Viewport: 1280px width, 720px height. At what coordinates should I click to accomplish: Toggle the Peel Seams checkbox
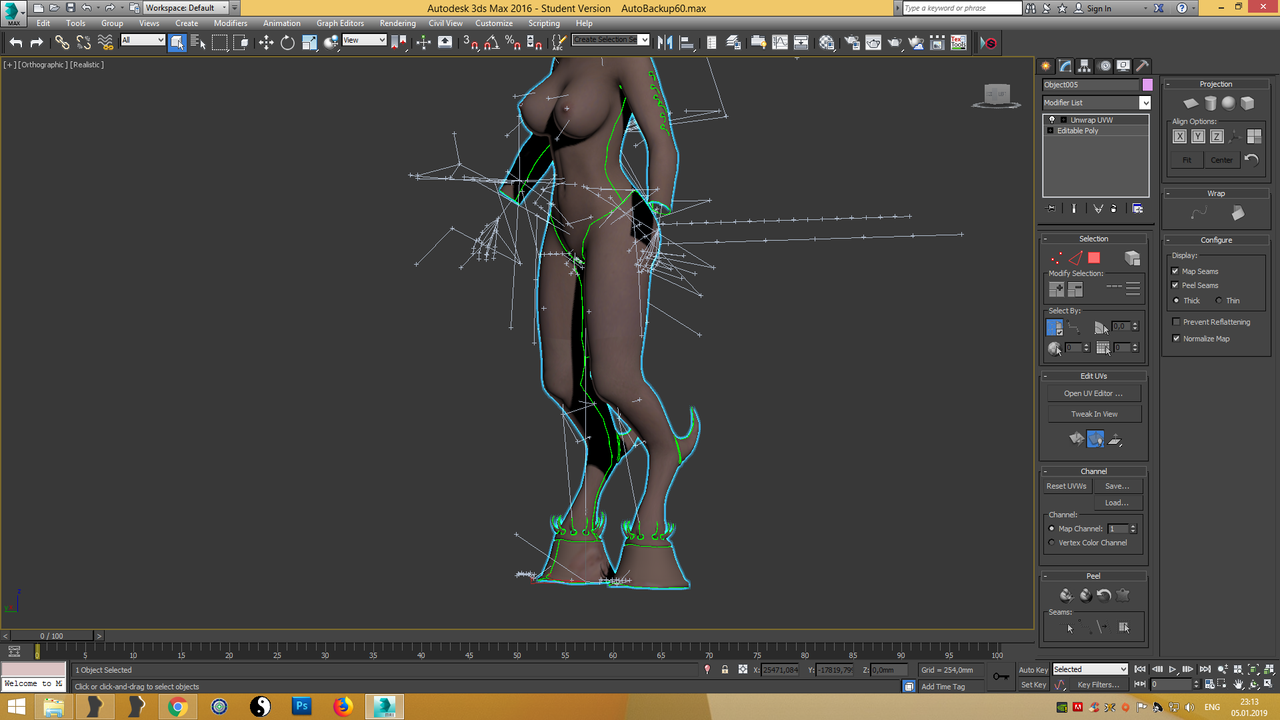pyautogui.click(x=1175, y=285)
